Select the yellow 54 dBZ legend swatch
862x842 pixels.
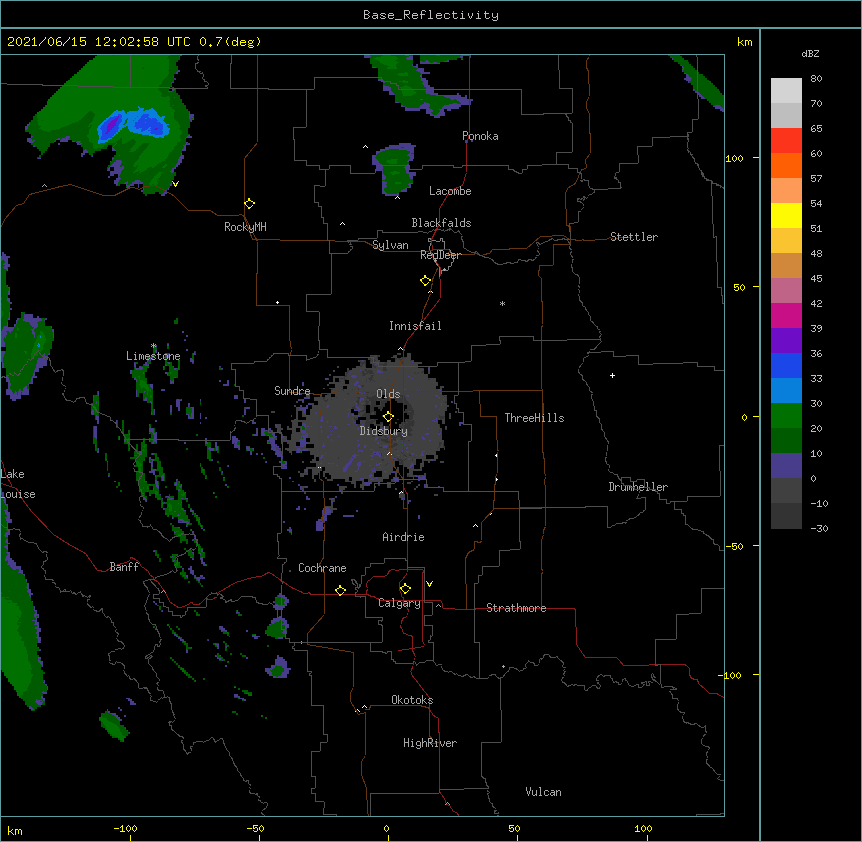[786, 215]
